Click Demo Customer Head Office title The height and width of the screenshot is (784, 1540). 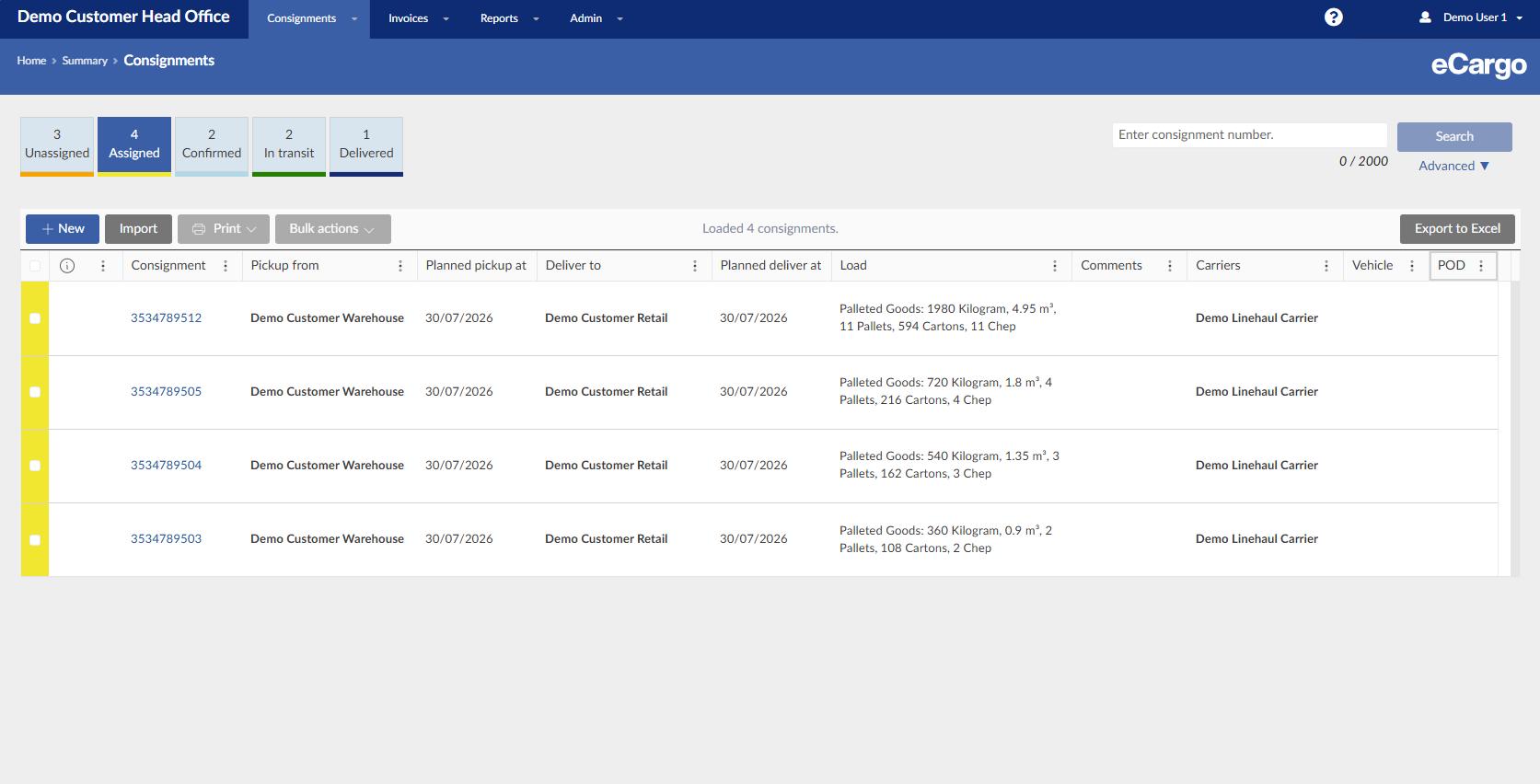click(123, 17)
